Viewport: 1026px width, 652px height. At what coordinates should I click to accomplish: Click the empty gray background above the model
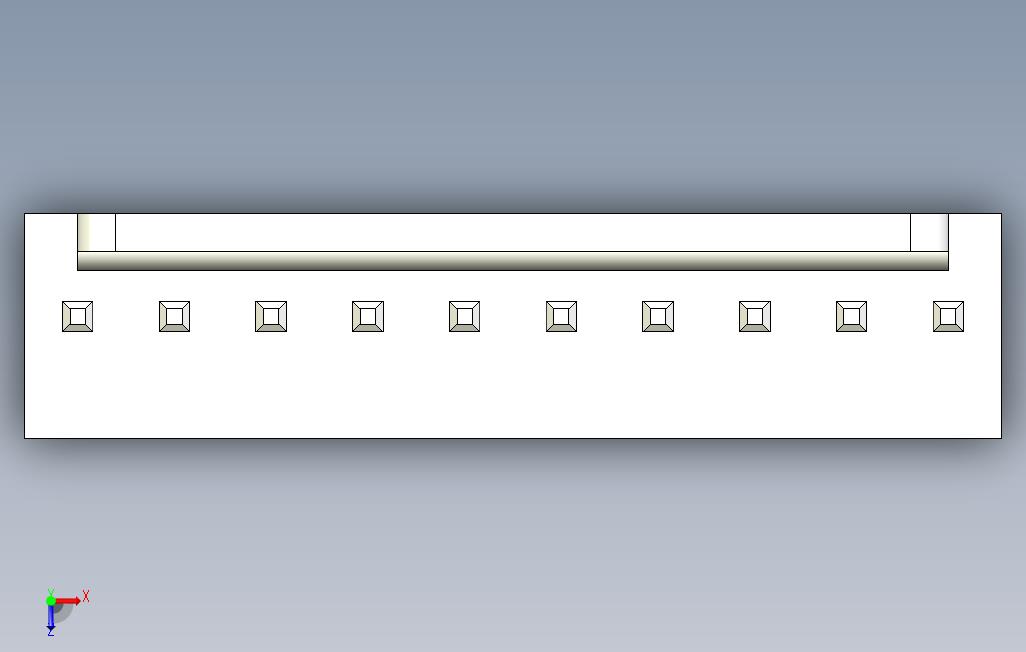click(x=513, y=98)
